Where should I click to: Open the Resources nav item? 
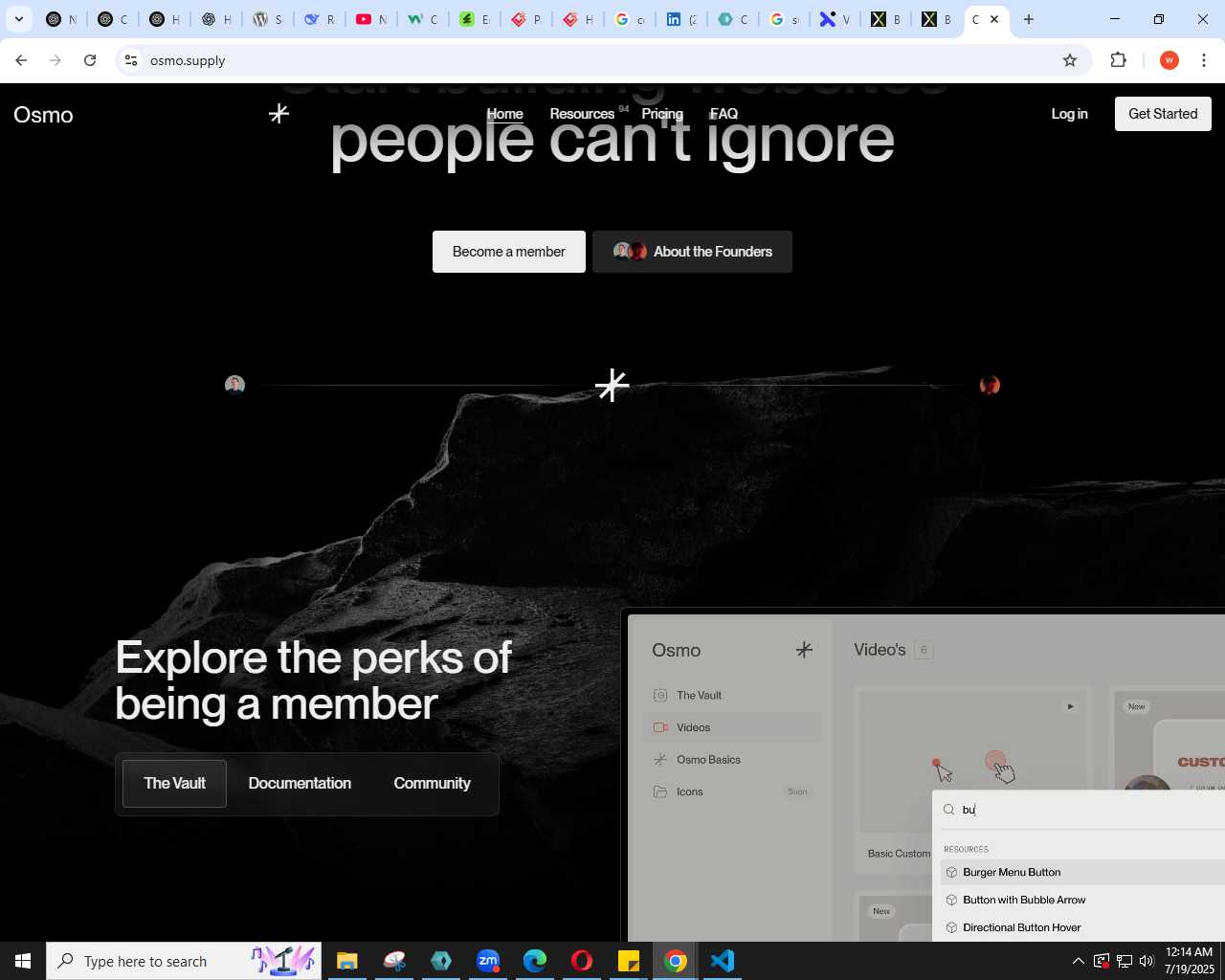(582, 114)
